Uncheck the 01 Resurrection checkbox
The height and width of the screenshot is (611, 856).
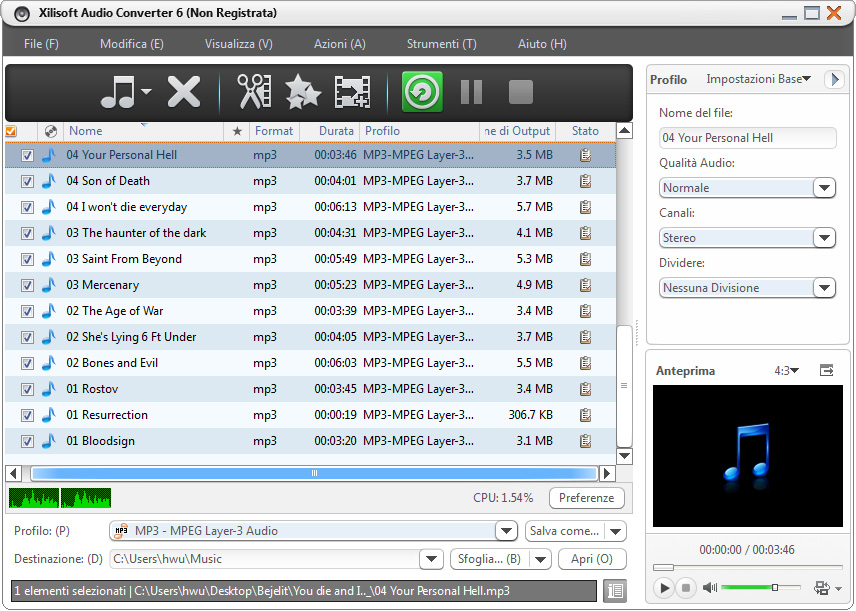[27, 415]
